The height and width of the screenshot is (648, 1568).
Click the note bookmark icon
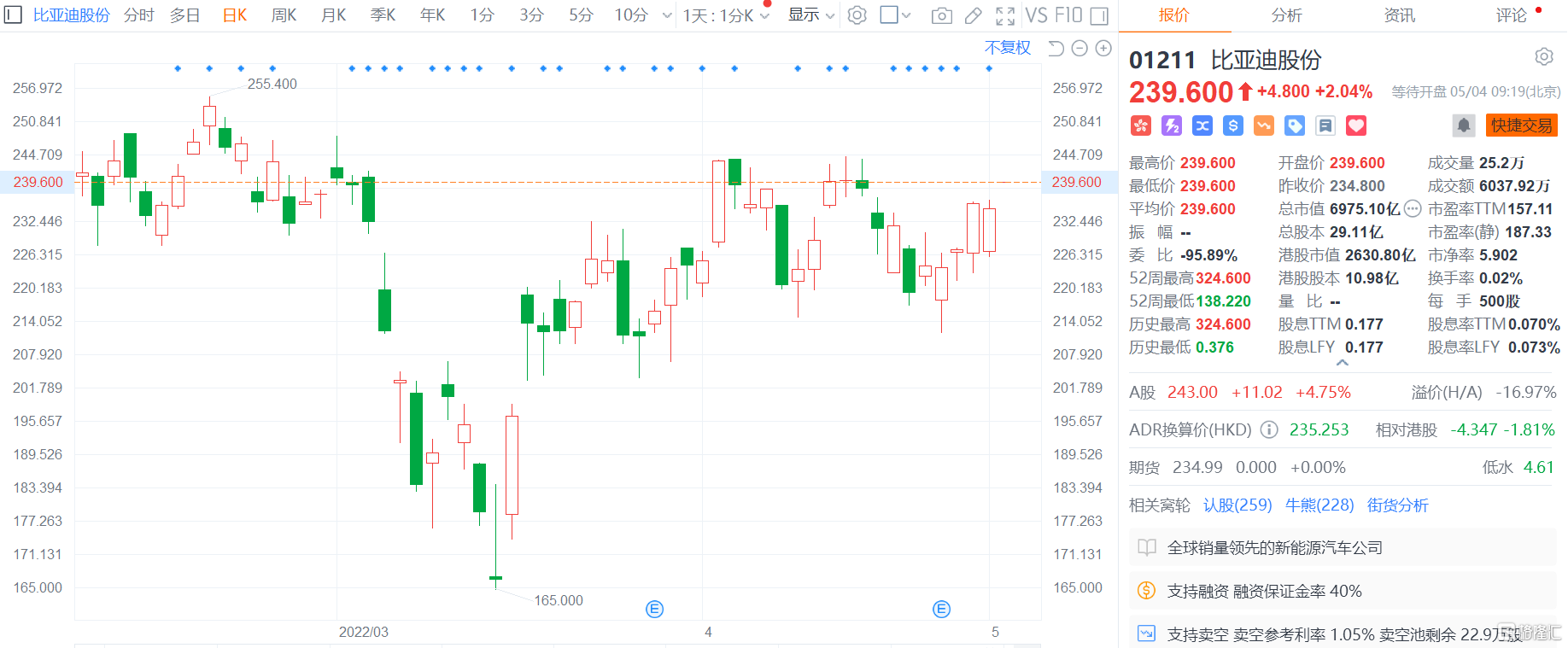click(1325, 126)
